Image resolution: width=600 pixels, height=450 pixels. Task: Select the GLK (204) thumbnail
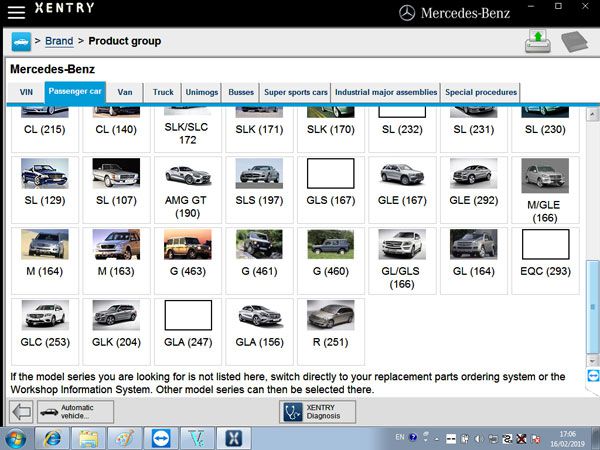tap(116, 315)
